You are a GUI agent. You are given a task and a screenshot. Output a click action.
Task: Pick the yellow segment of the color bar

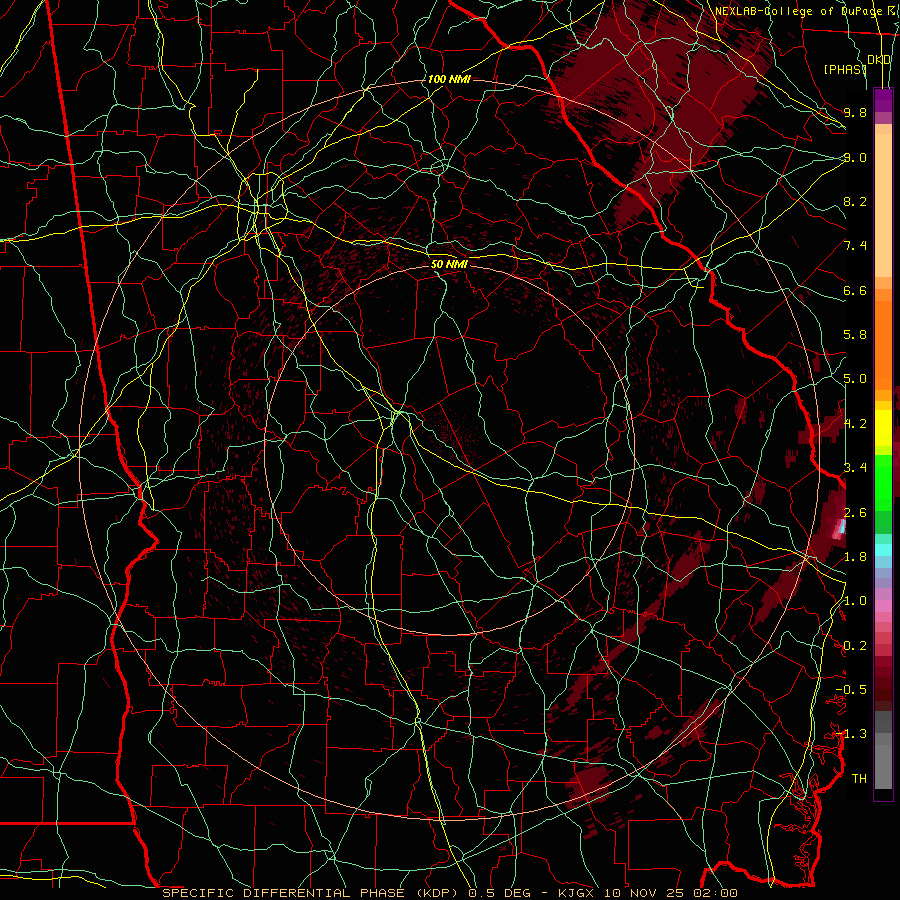[883, 428]
